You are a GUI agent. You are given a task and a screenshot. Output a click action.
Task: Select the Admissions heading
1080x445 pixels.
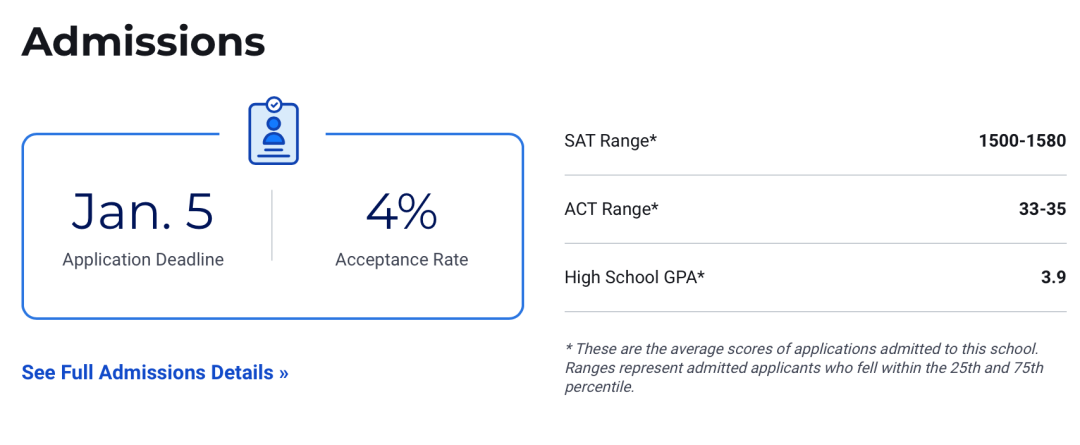pos(143,42)
